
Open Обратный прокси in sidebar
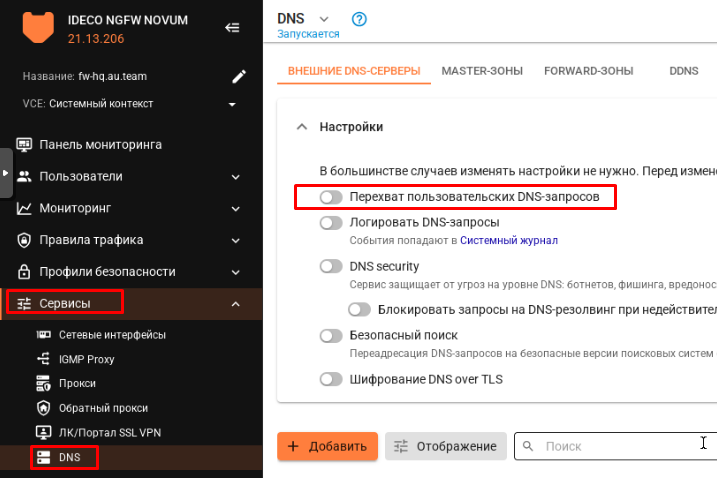point(103,408)
